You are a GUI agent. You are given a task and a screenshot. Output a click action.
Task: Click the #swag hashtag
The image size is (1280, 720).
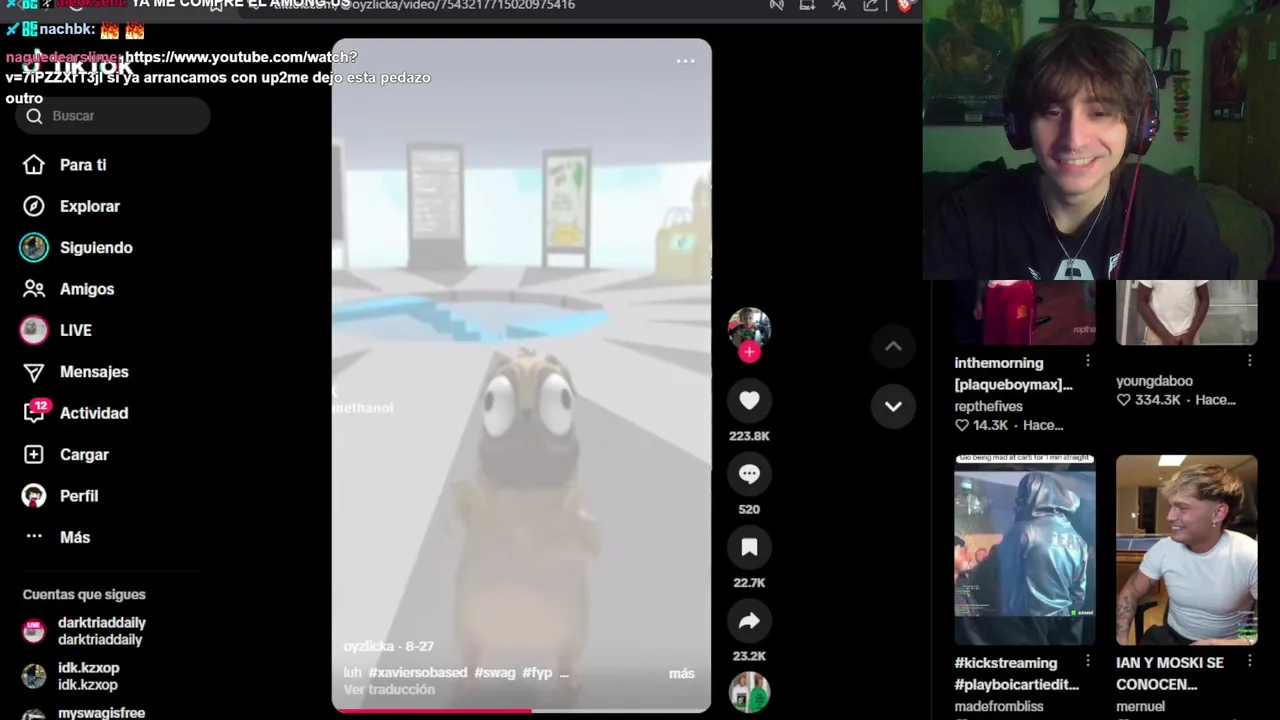495,673
